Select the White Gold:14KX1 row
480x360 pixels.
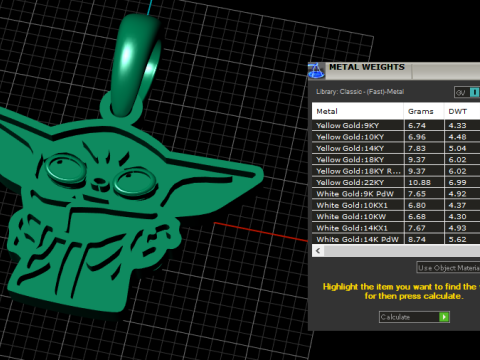[x=396, y=228]
